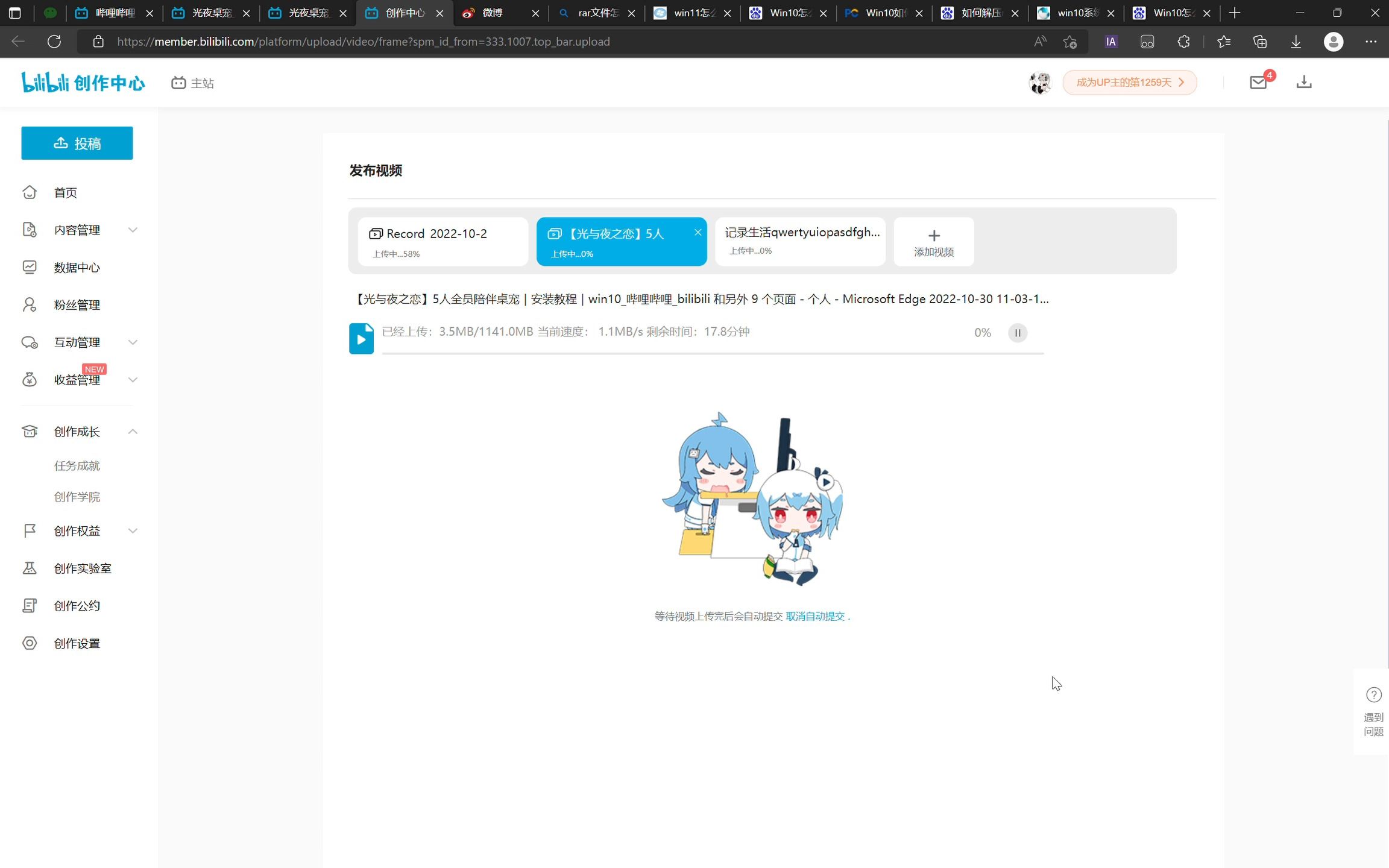Viewport: 1389px width, 868px height.
Task: Click the upload progress bar
Action: (713, 353)
